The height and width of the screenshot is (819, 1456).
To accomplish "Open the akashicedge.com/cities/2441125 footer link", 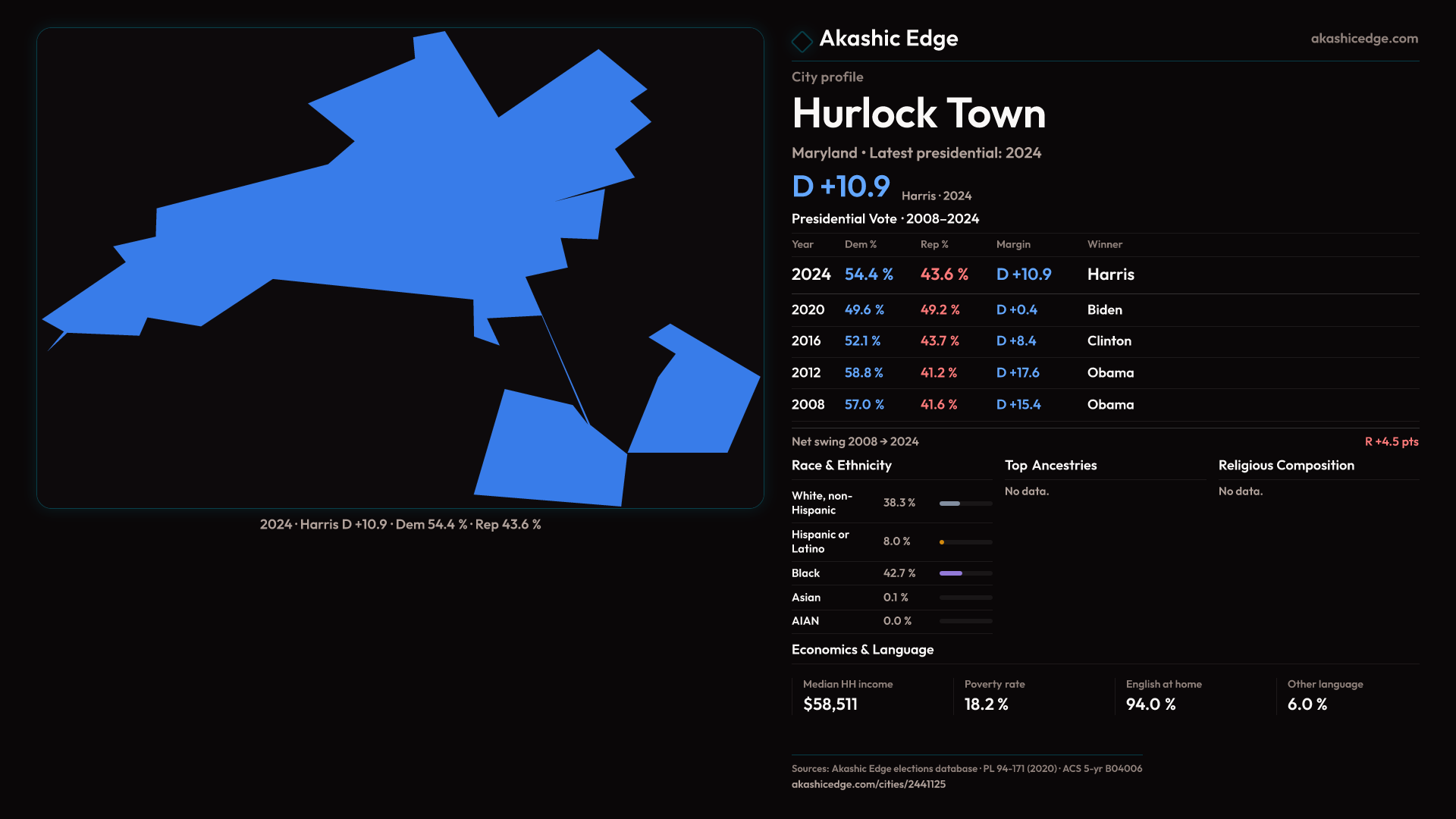I will coord(868,784).
